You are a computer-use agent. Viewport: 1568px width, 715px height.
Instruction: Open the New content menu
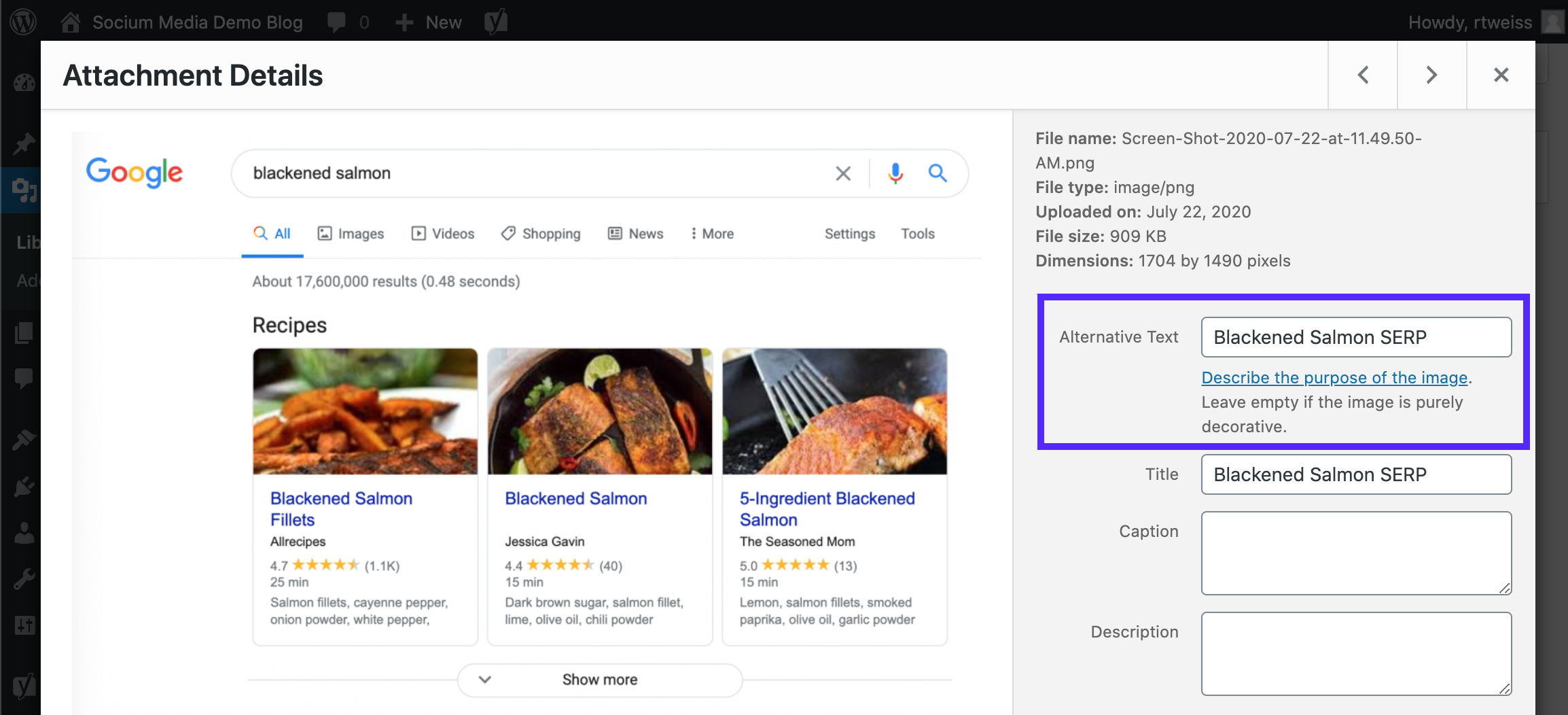click(429, 22)
